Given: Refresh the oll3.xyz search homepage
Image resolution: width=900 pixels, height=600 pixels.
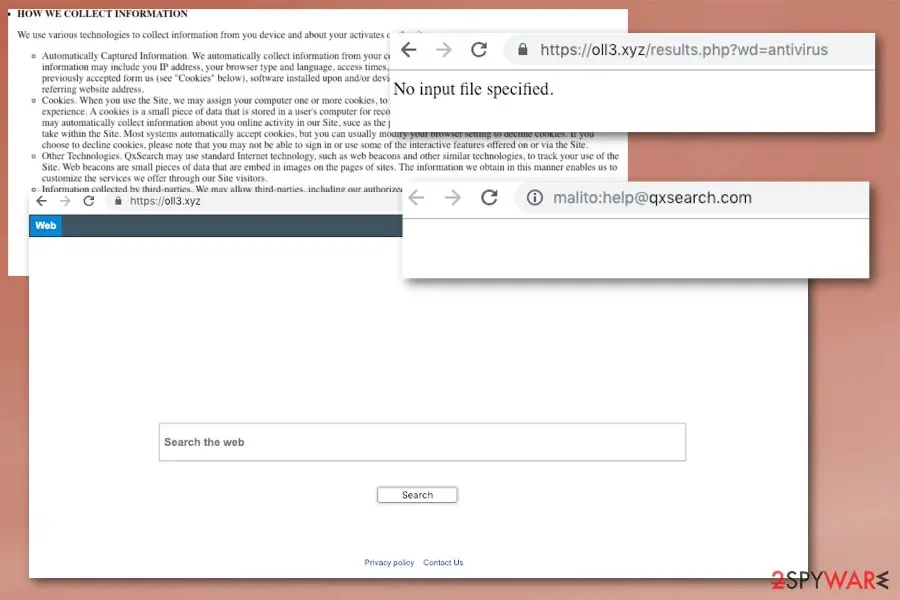Looking at the screenshot, I should (x=88, y=201).
